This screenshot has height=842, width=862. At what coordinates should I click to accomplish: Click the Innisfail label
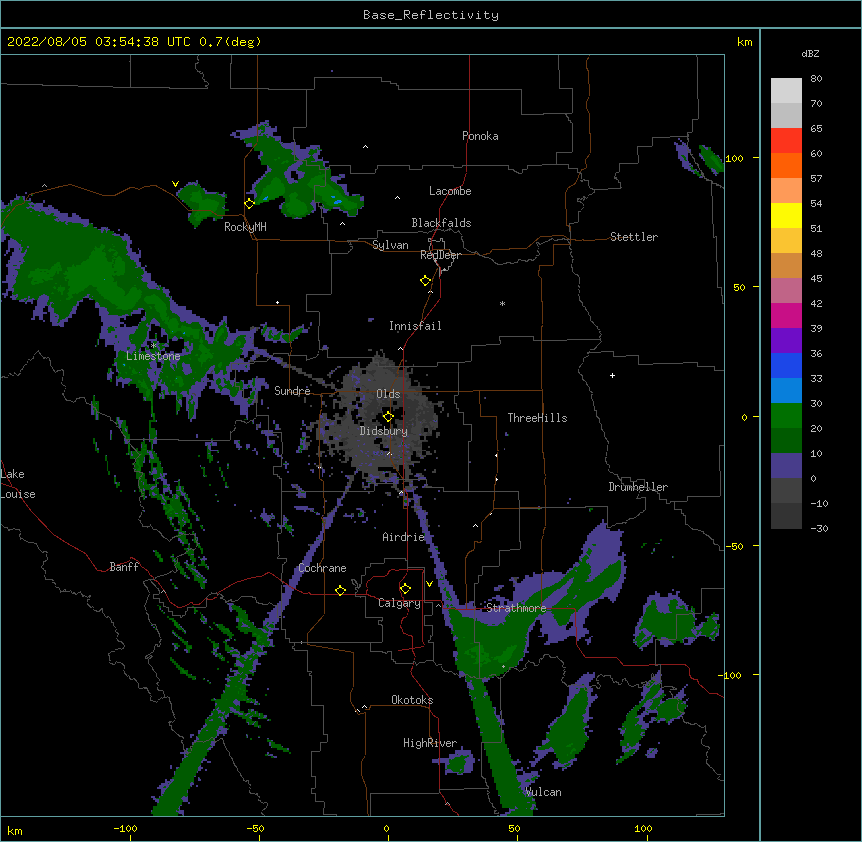[x=415, y=326]
